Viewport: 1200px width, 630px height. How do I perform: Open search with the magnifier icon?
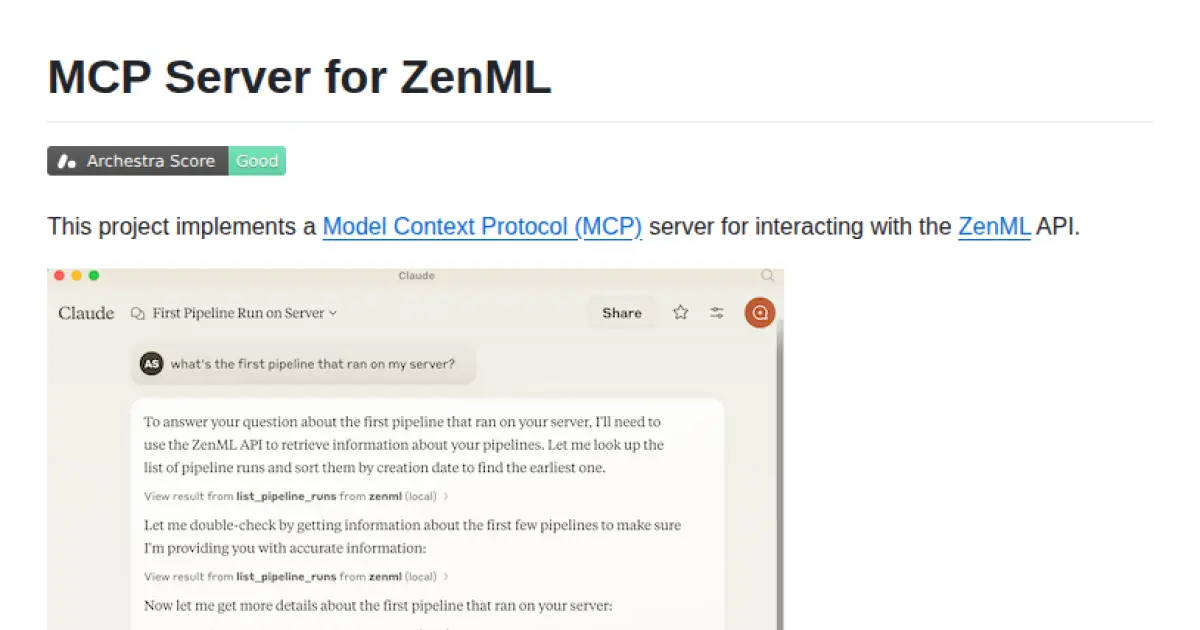pos(766,275)
